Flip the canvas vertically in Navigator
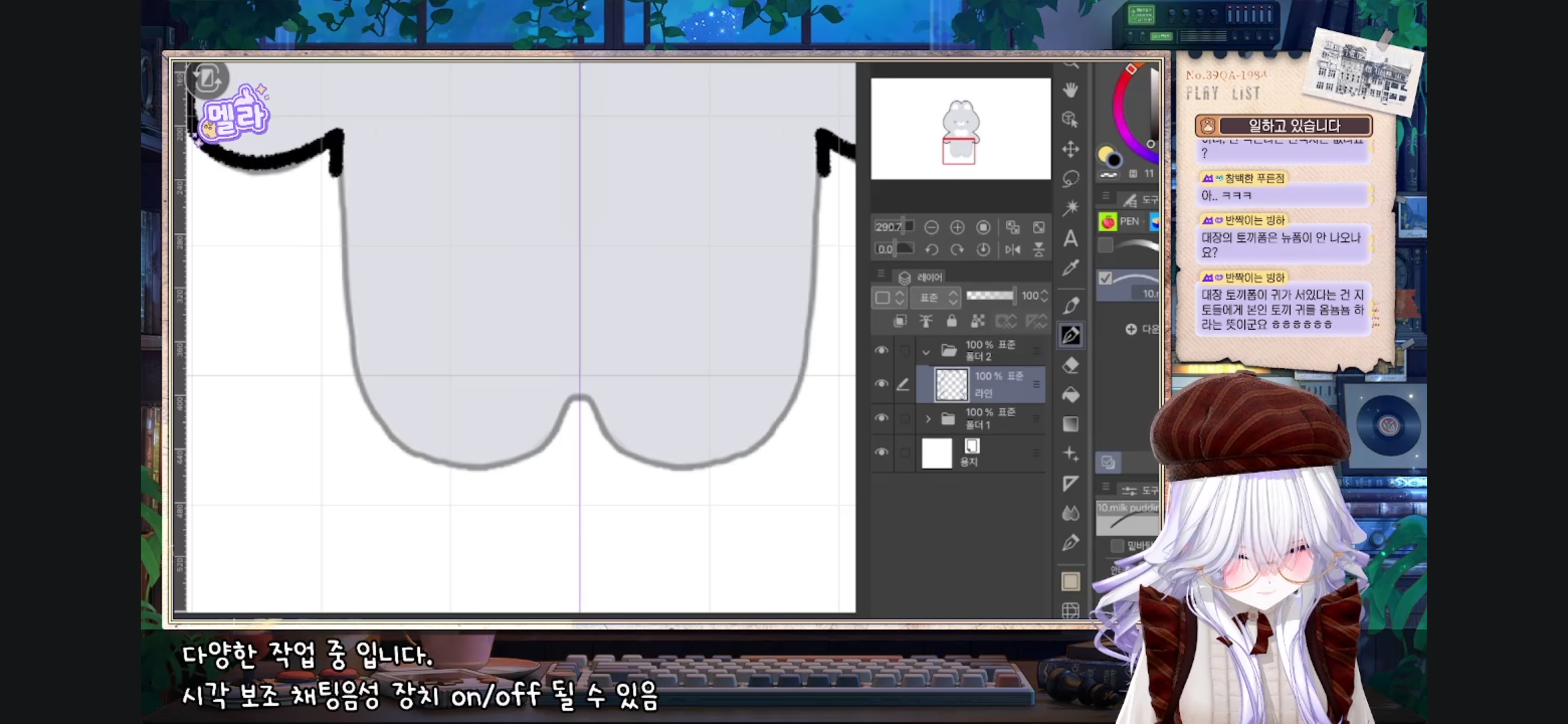The height and width of the screenshot is (724, 1568). 1039,250
